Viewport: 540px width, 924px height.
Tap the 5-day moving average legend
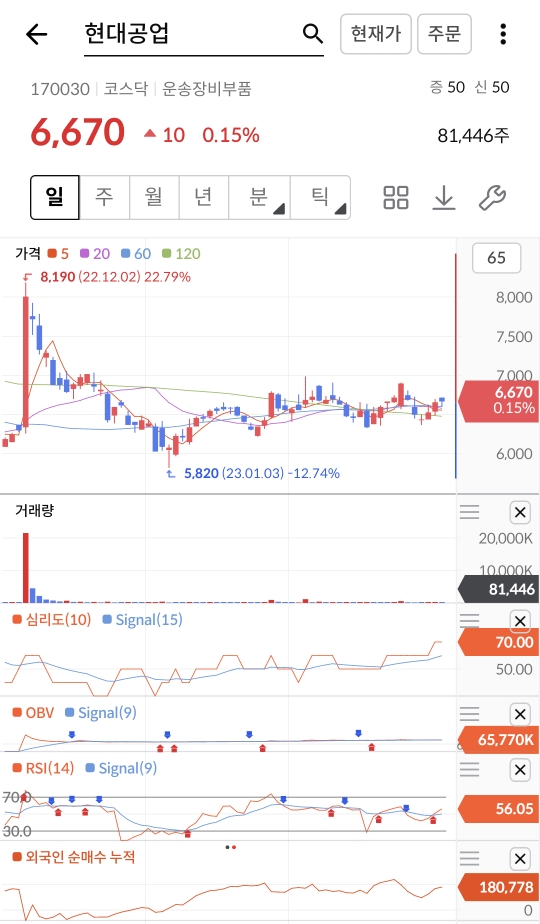click(58, 254)
